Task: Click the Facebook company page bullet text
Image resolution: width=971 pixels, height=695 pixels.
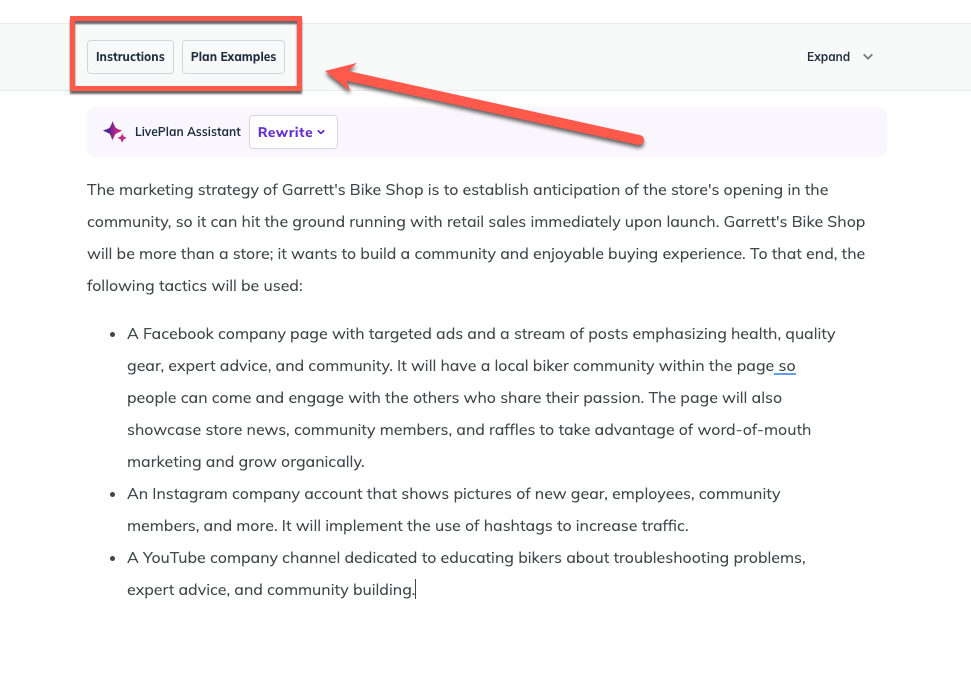Action: [481, 398]
